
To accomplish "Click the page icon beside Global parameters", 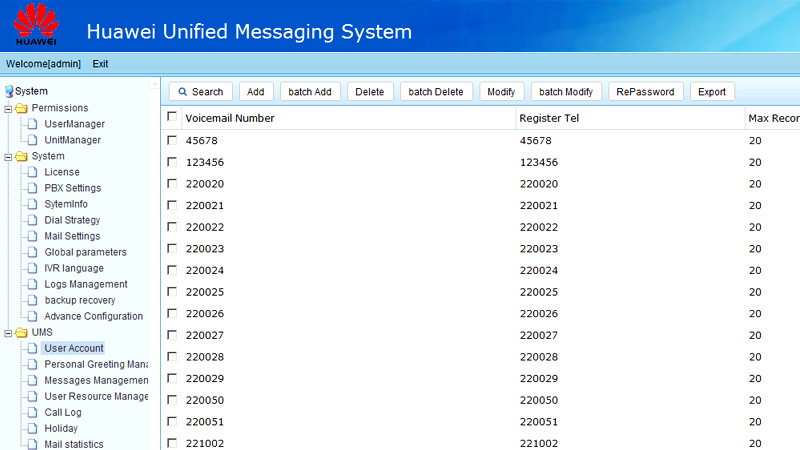I will click(x=32, y=252).
